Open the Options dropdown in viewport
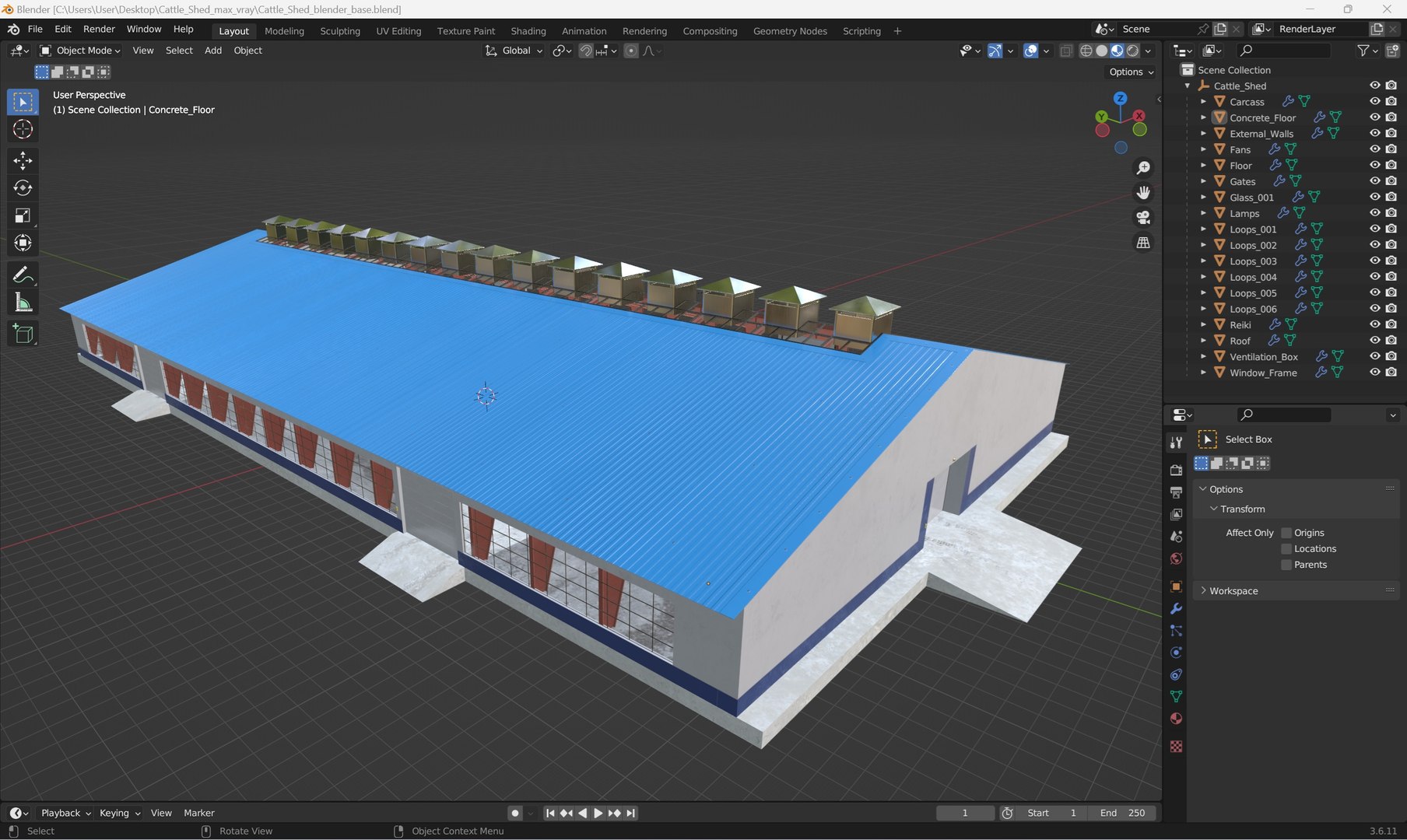This screenshot has height=840, width=1407. [x=1131, y=72]
